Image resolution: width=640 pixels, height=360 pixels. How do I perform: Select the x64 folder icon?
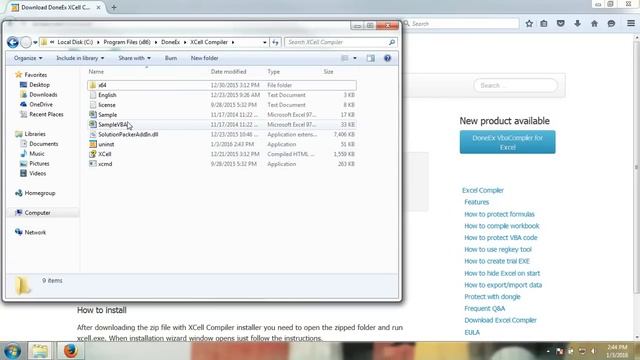pyautogui.click(x=93, y=85)
